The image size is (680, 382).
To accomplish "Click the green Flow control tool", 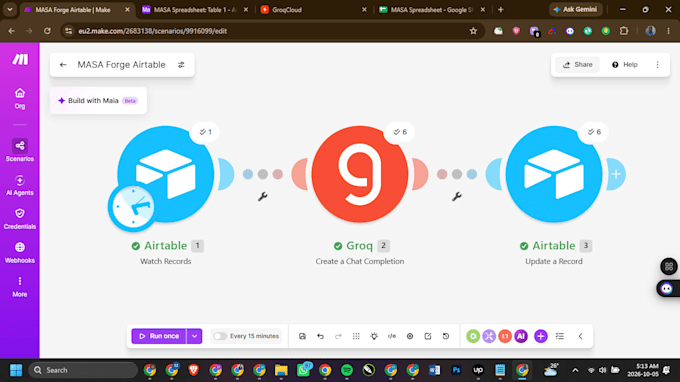I will 473,336.
